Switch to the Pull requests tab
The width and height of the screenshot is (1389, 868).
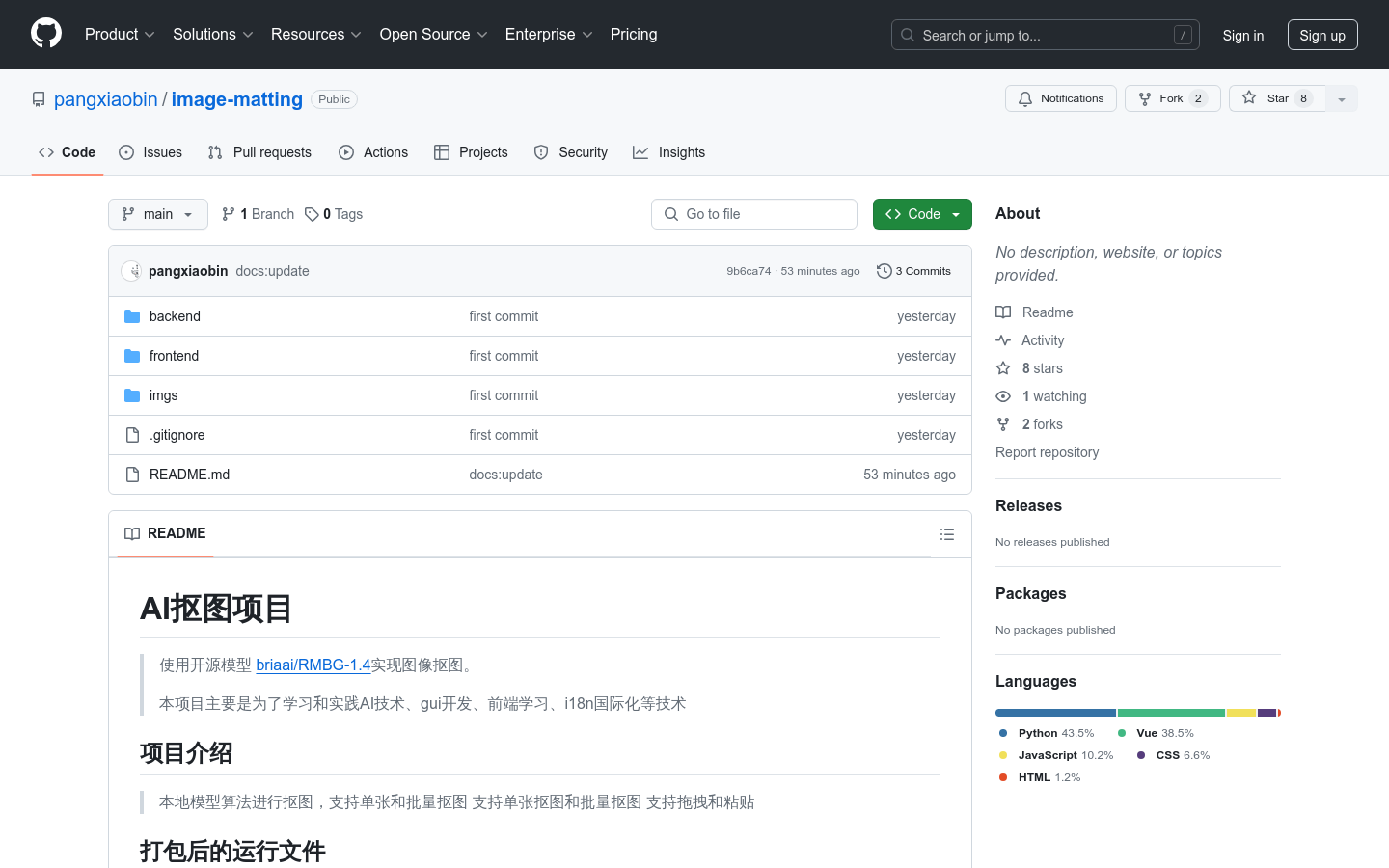tap(259, 152)
